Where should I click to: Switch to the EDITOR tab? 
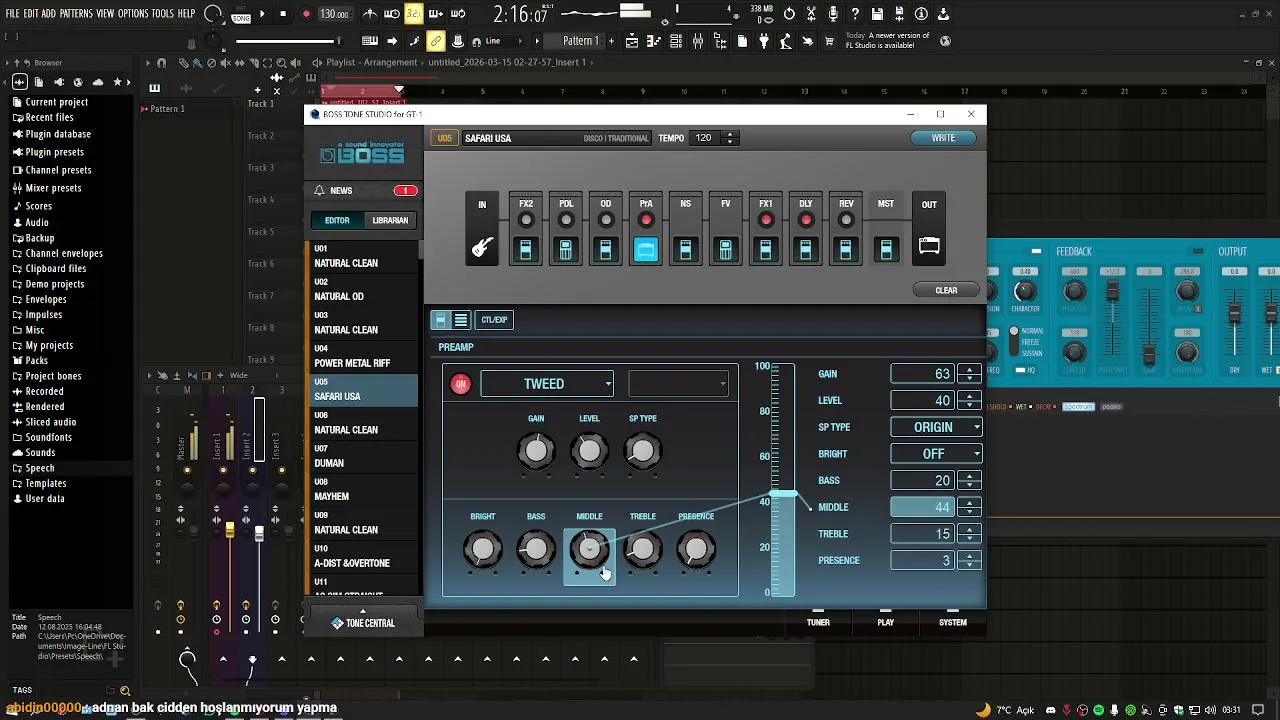[x=337, y=221]
